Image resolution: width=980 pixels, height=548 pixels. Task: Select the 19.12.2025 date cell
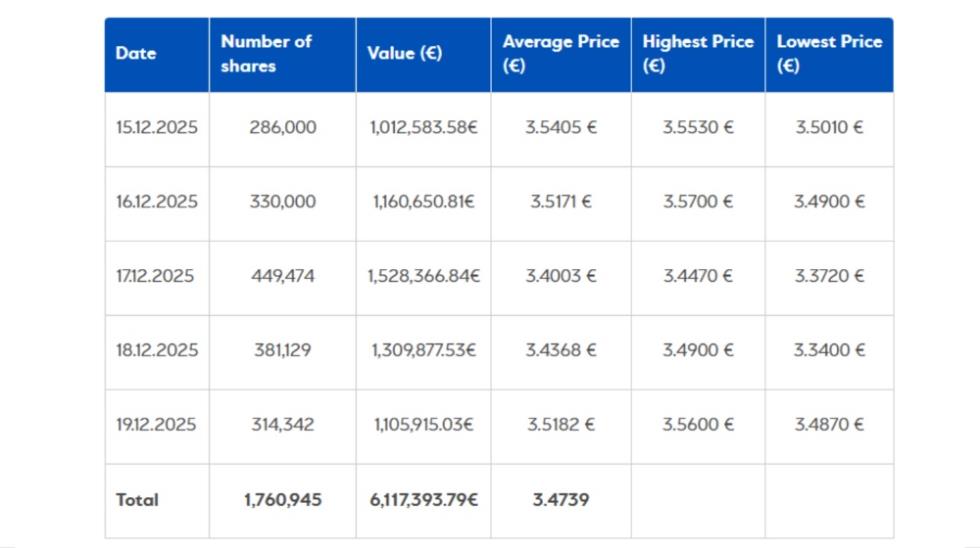[x=156, y=425]
